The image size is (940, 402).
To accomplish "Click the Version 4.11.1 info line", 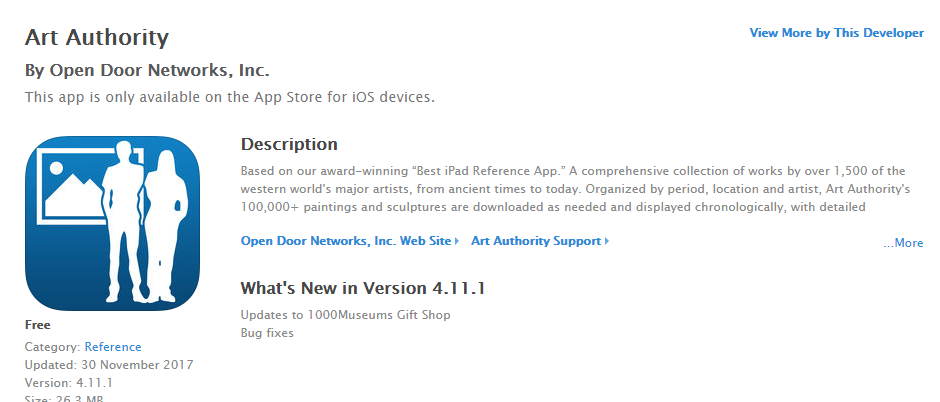I will (69, 383).
